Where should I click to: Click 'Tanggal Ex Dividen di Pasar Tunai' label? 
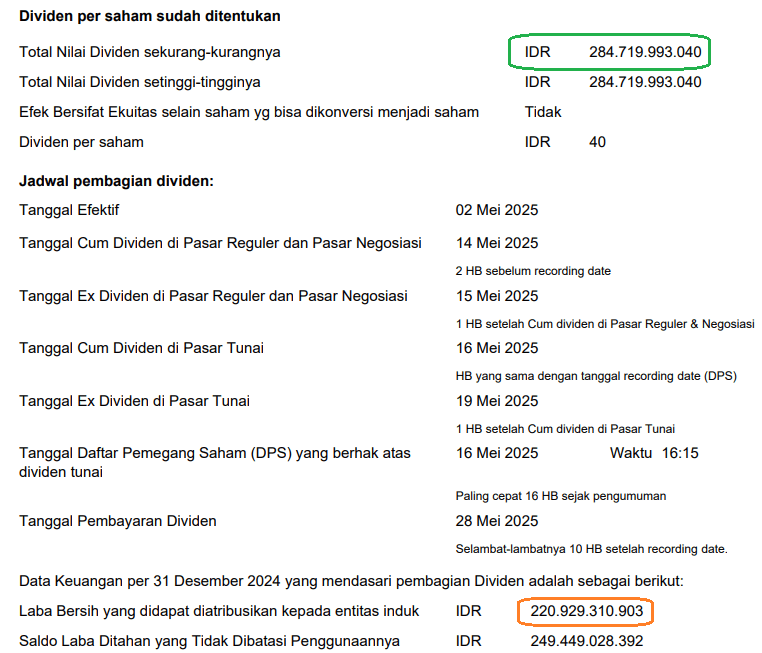(134, 401)
